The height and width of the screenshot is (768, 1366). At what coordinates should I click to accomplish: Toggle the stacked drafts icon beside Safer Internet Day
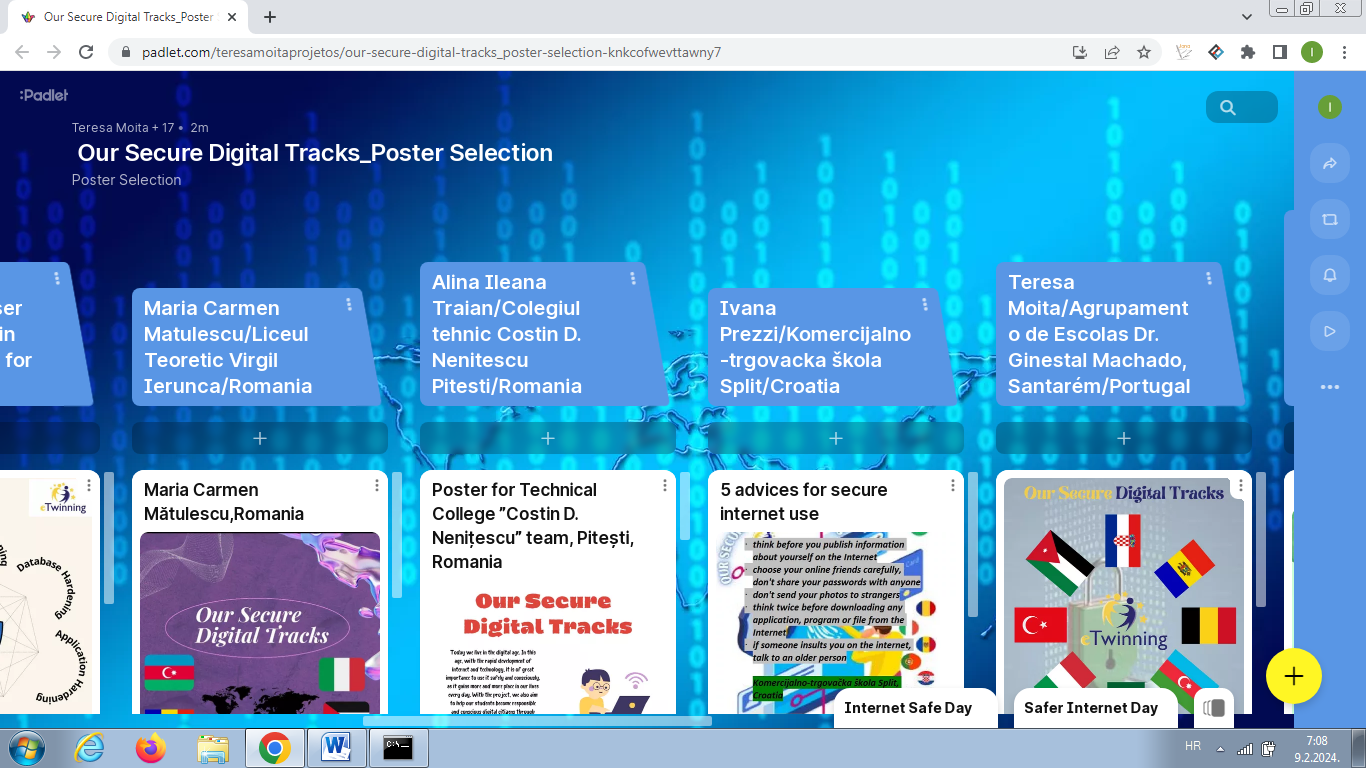coord(1214,708)
